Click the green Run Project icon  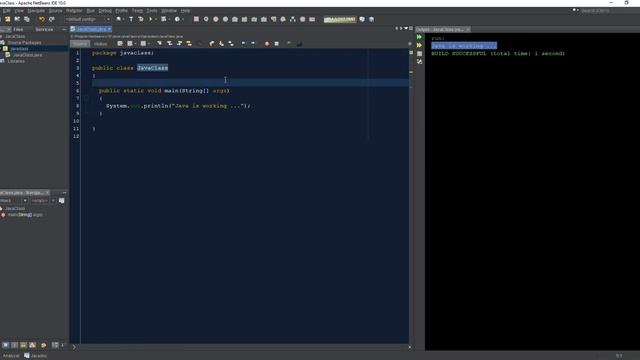pyautogui.click(x=151, y=19)
